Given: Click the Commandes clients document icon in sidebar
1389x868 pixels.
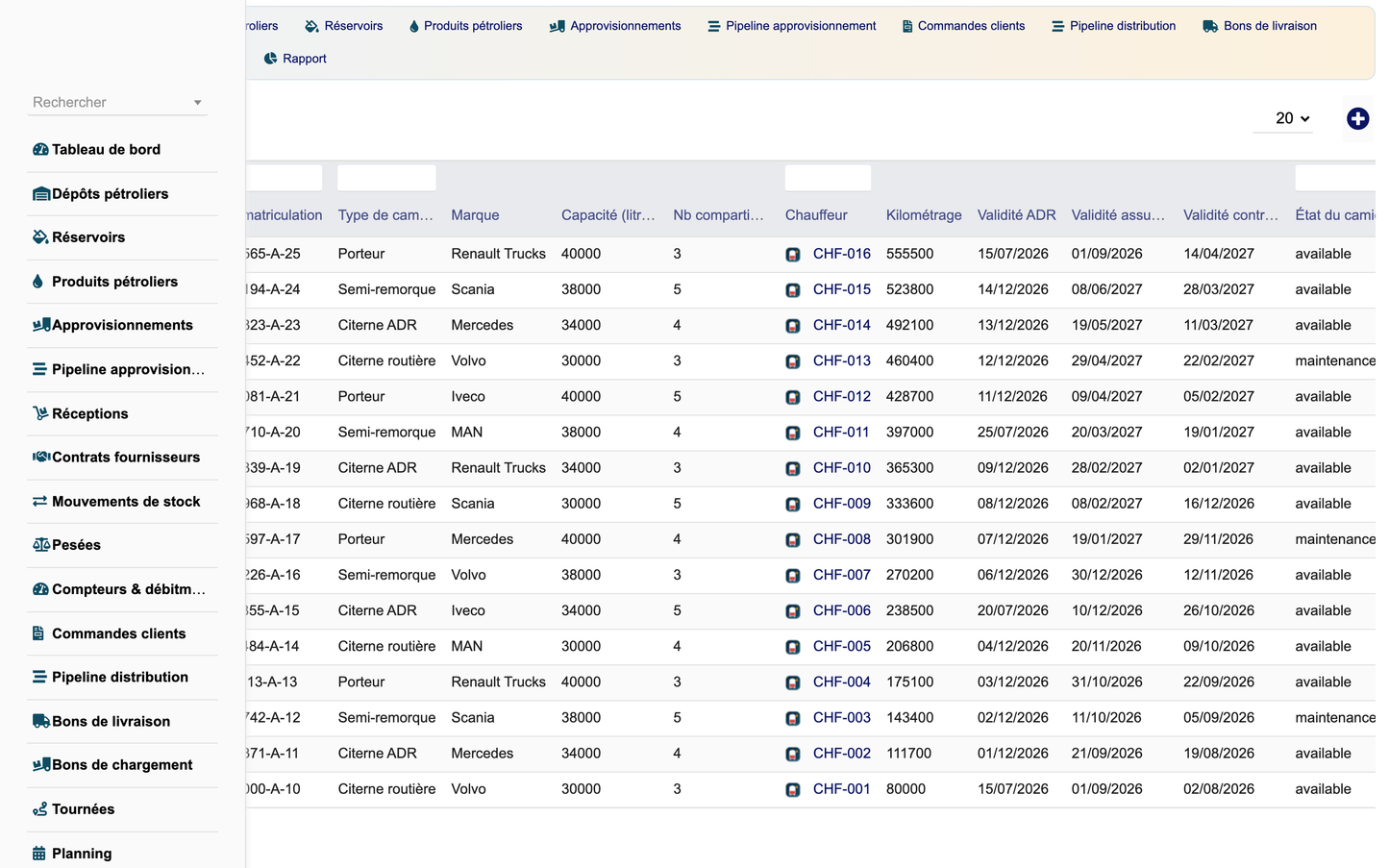Looking at the screenshot, I should click(x=38, y=632).
